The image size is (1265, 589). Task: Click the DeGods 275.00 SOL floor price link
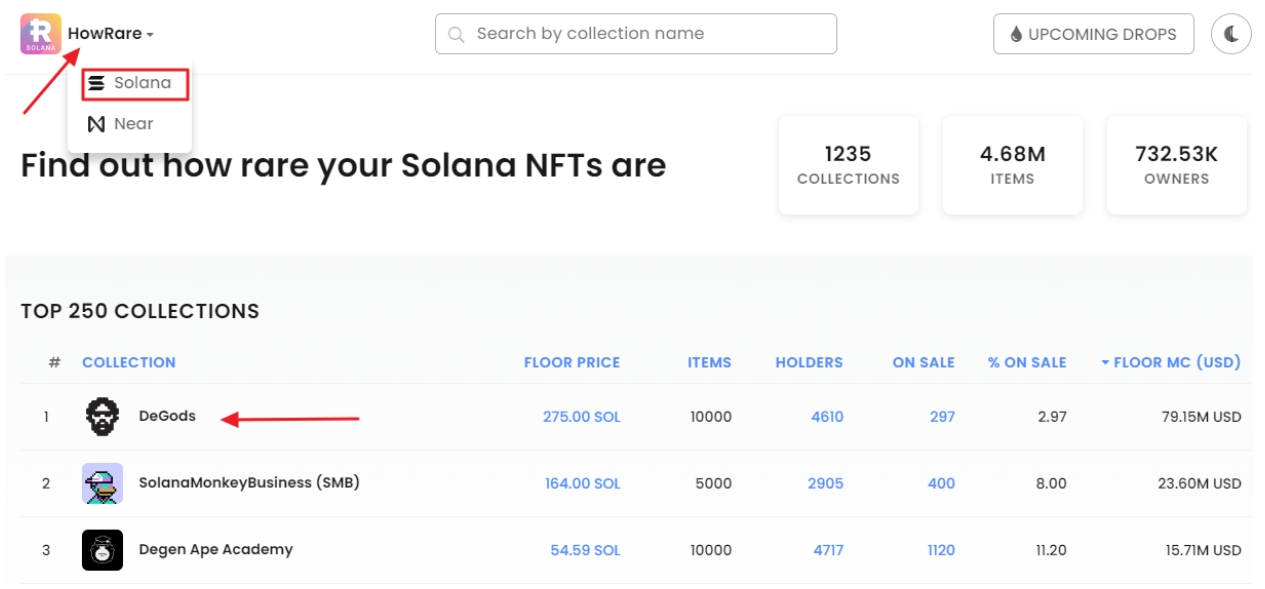tap(581, 415)
